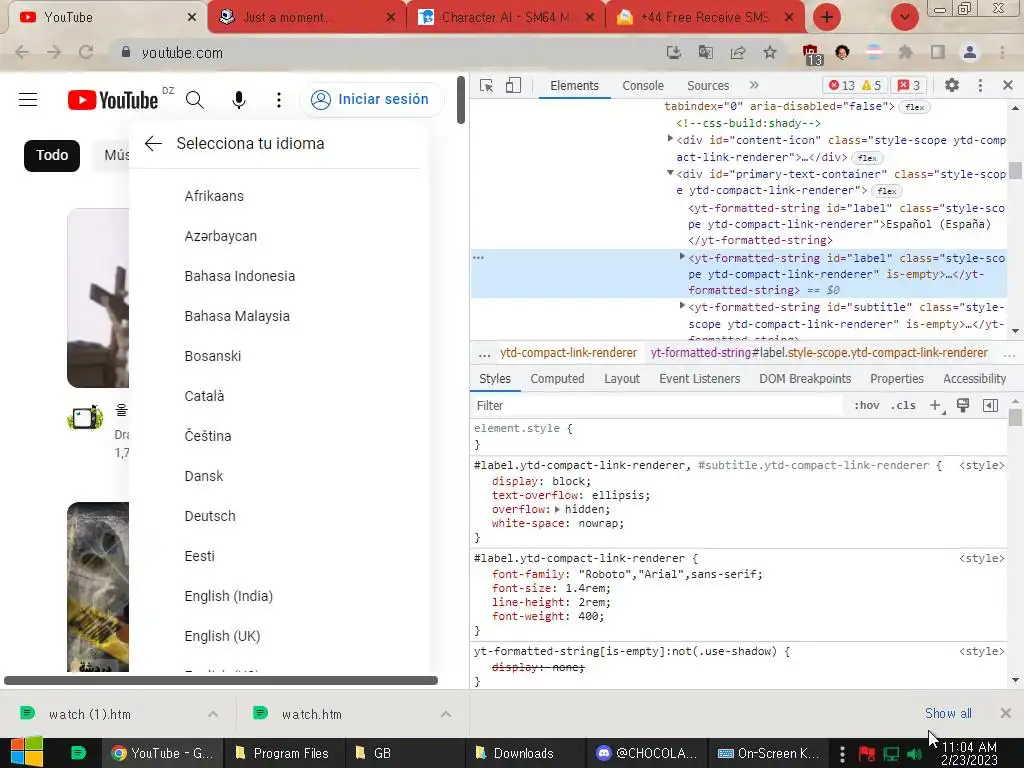1024x768 pixels.
Task: Switch to the Character.AI browser tab
Action: tap(506, 18)
